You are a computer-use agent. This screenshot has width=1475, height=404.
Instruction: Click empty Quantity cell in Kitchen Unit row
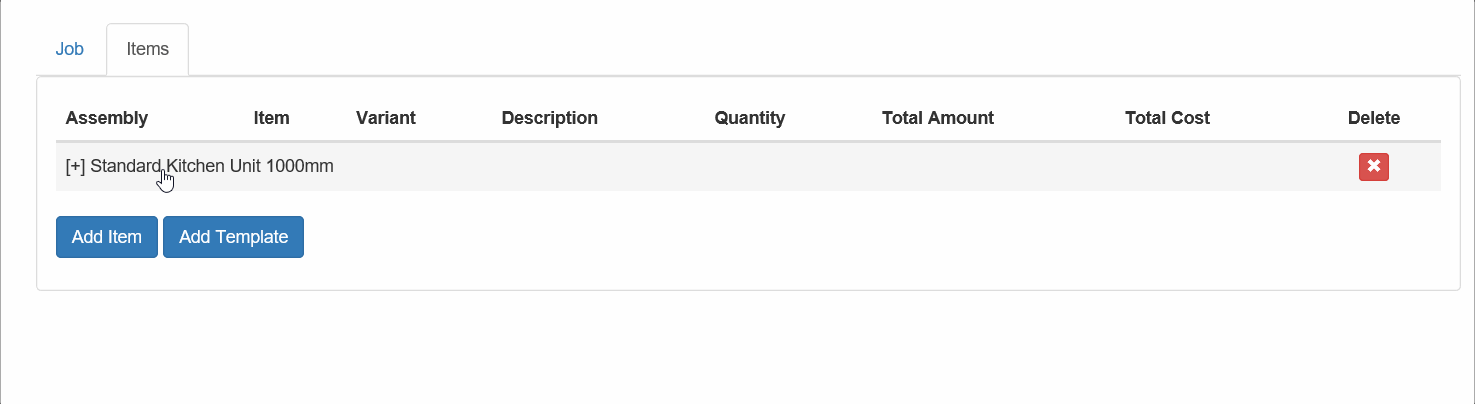pyautogui.click(x=789, y=167)
